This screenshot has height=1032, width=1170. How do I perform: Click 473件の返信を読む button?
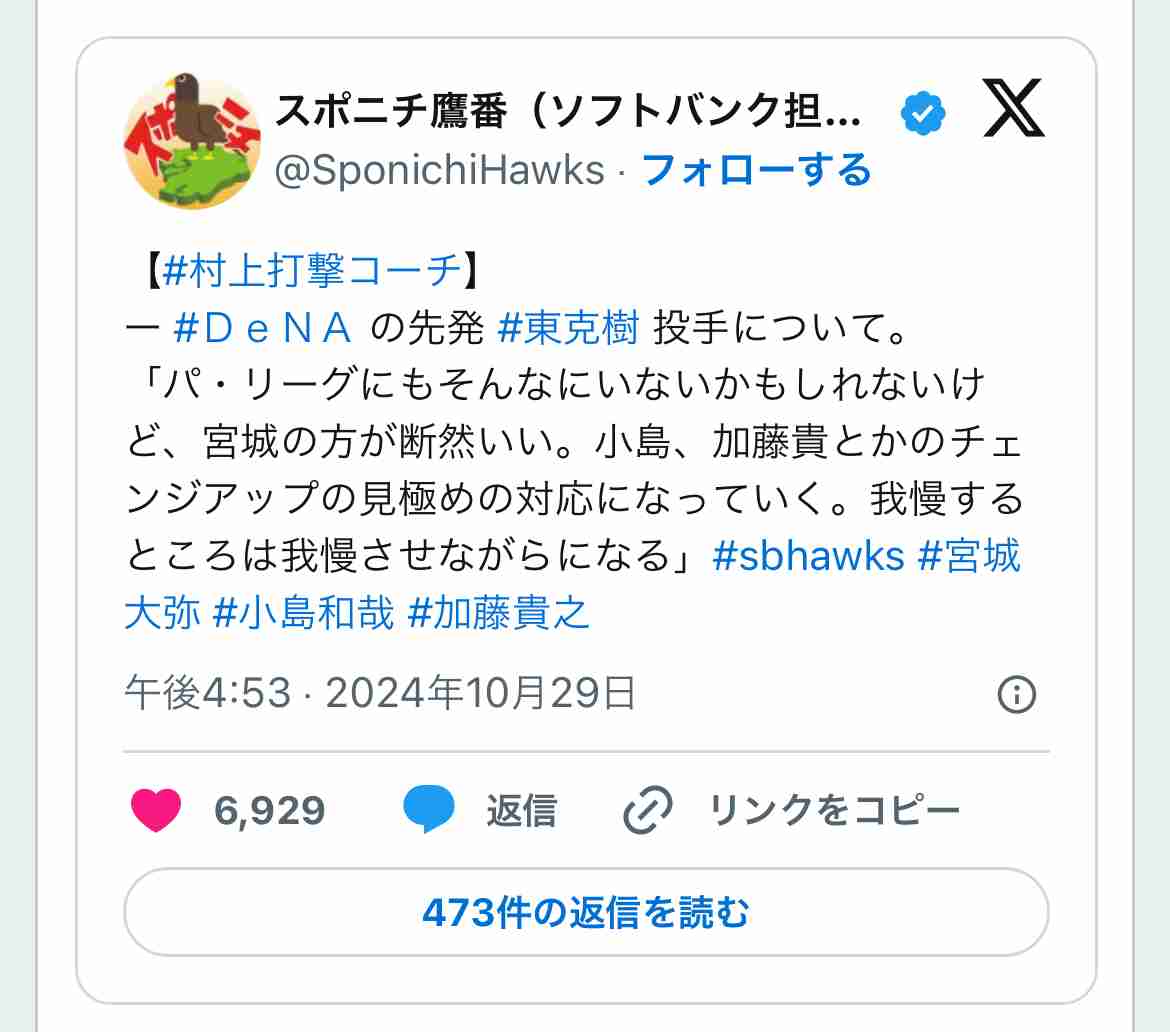(586, 912)
